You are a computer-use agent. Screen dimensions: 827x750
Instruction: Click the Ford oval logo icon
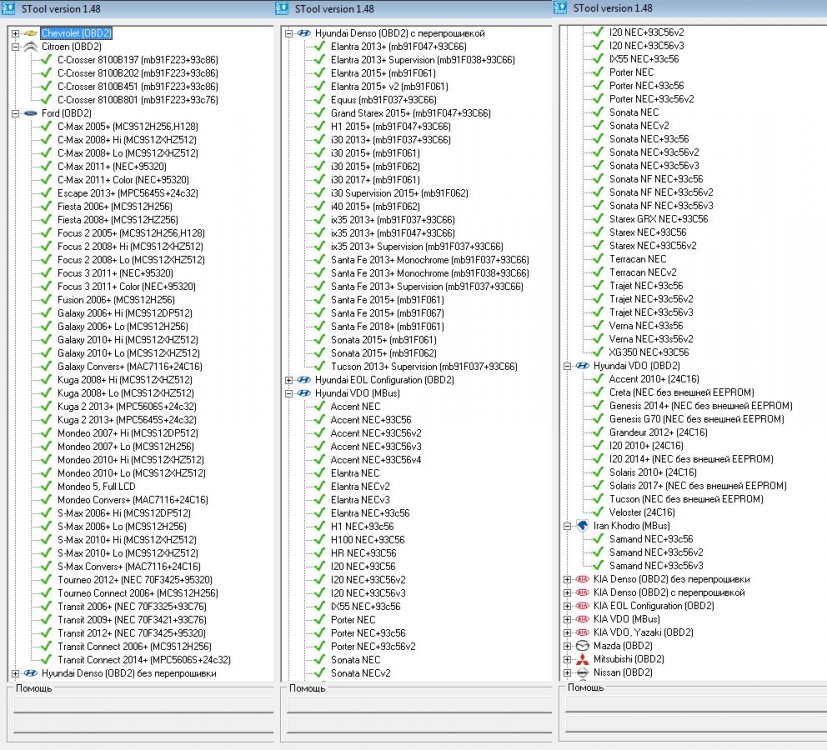[30, 113]
